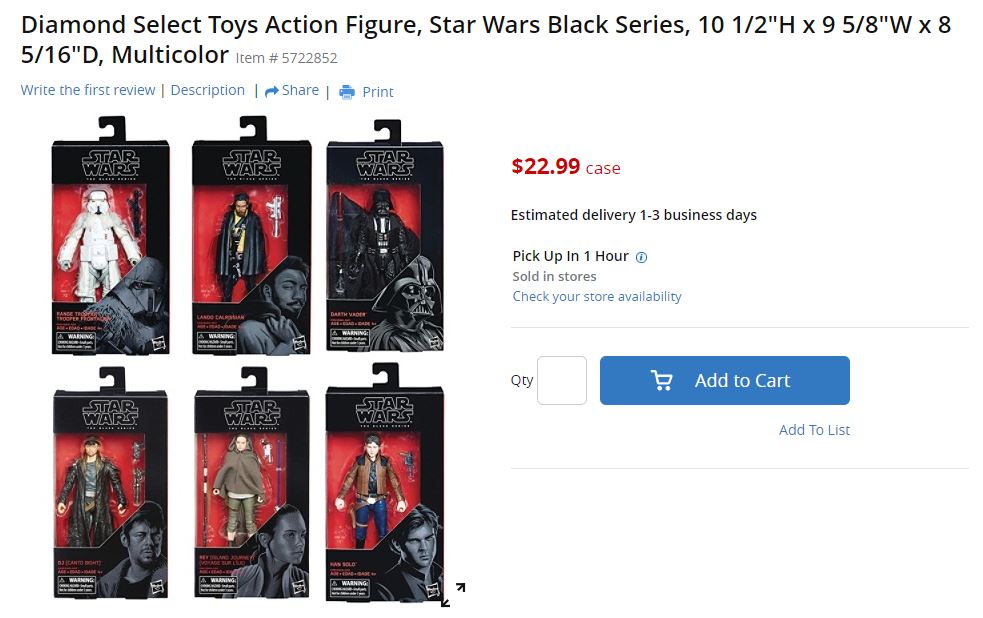Click the shopping cart icon on the button
Image resolution: width=983 pixels, height=618 pixels.
[x=662, y=381]
